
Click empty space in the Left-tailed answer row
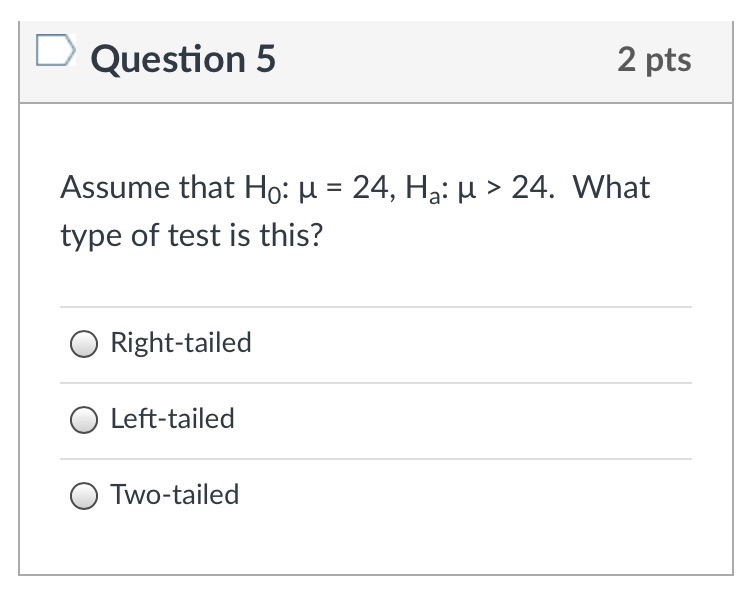point(480,420)
